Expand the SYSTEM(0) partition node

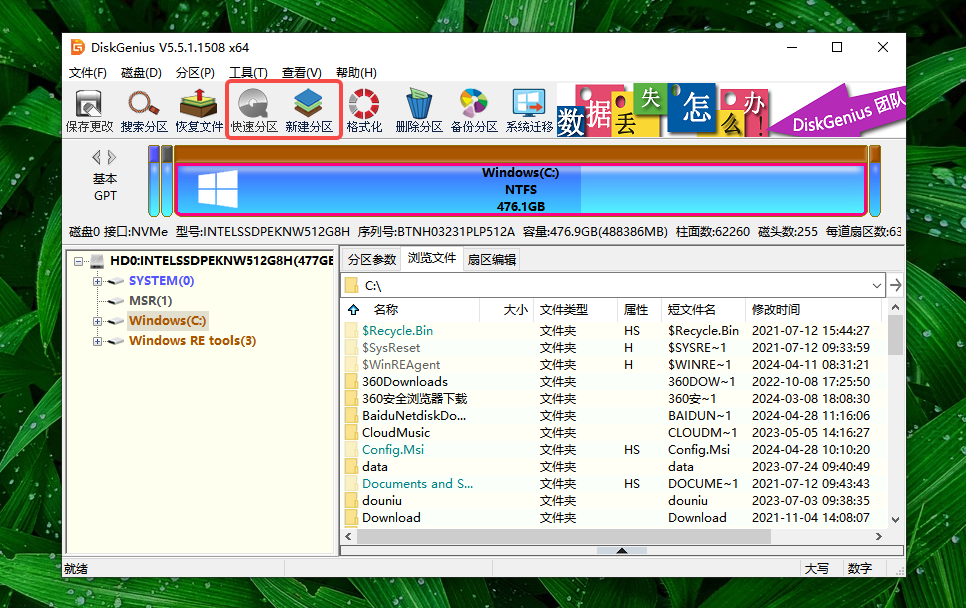click(x=97, y=281)
